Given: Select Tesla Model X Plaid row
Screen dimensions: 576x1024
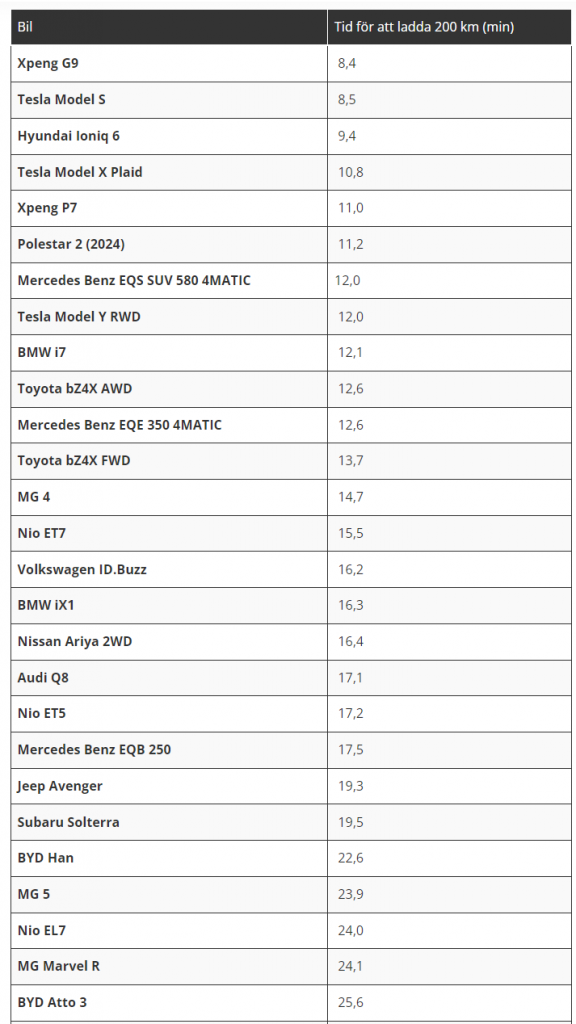Looking at the screenshot, I should tap(291, 172).
